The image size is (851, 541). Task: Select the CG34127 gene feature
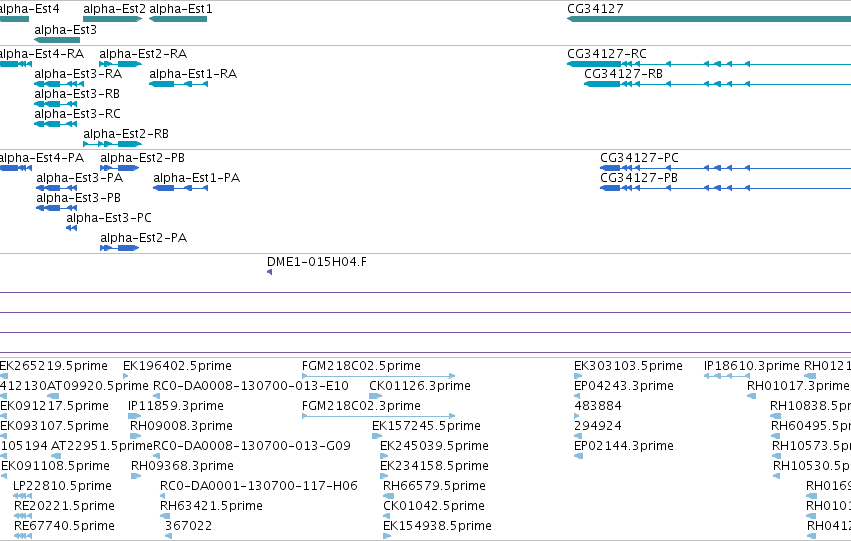pyautogui.click(x=709, y=19)
